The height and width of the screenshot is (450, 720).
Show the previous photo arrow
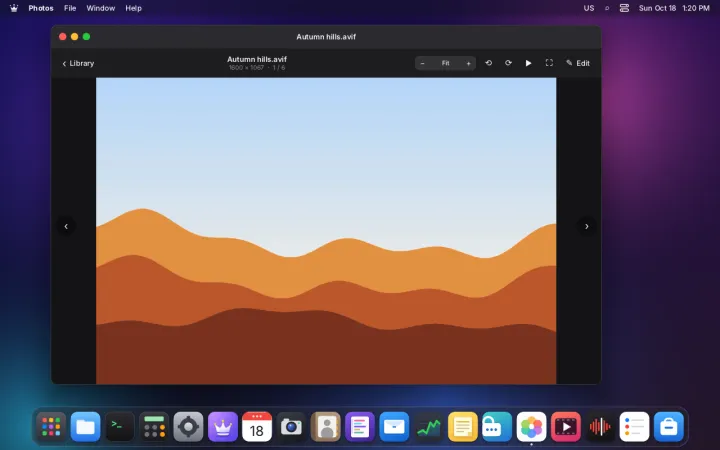click(66, 226)
